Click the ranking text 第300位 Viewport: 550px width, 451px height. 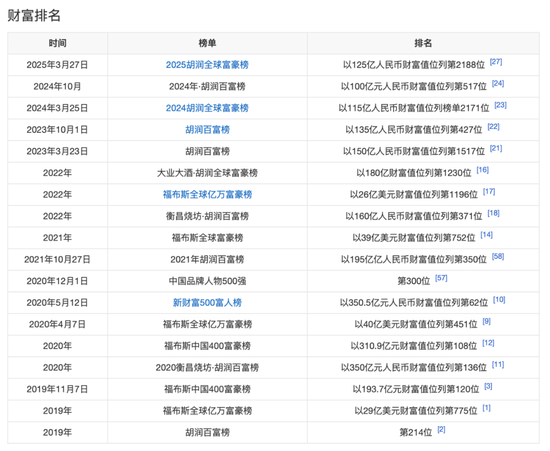(x=414, y=281)
